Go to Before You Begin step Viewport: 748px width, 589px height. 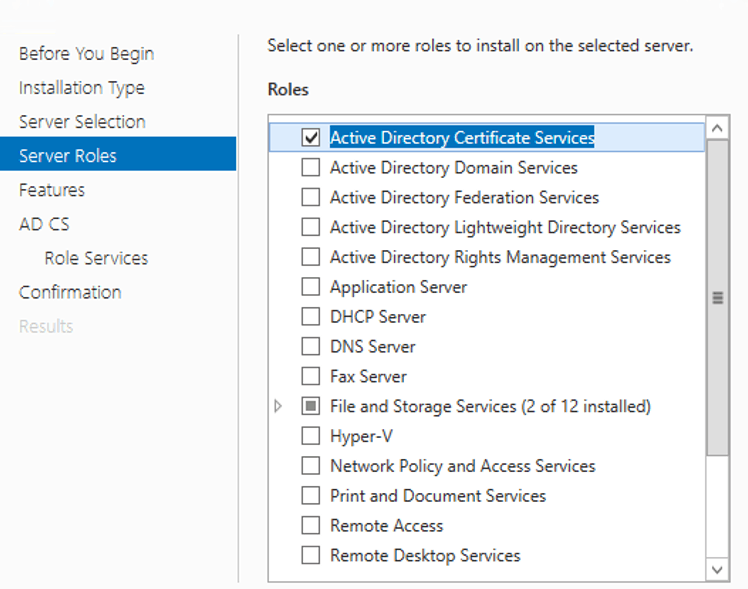tap(86, 54)
